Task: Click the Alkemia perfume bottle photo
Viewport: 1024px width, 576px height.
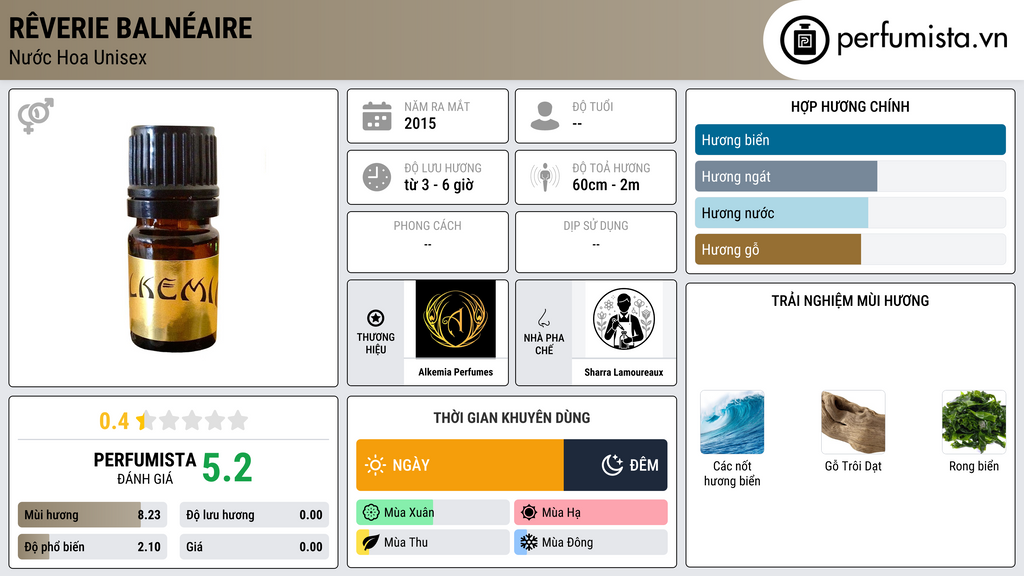Action: (x=172, y=239)
